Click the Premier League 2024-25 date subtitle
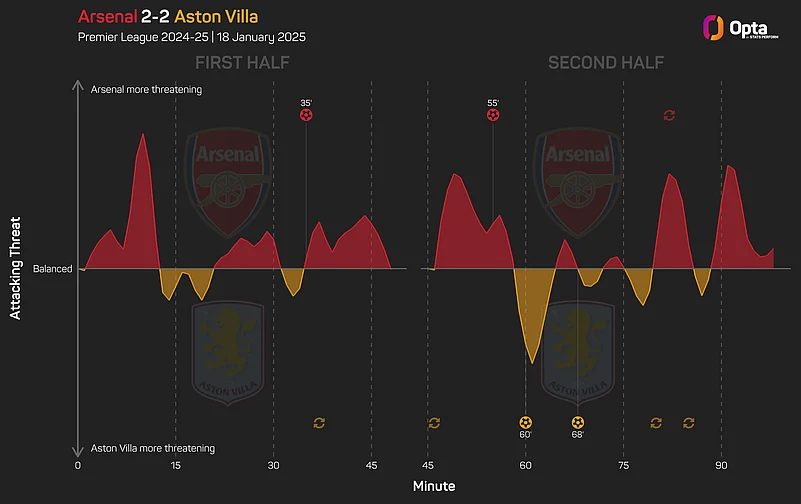 (192, 37)
